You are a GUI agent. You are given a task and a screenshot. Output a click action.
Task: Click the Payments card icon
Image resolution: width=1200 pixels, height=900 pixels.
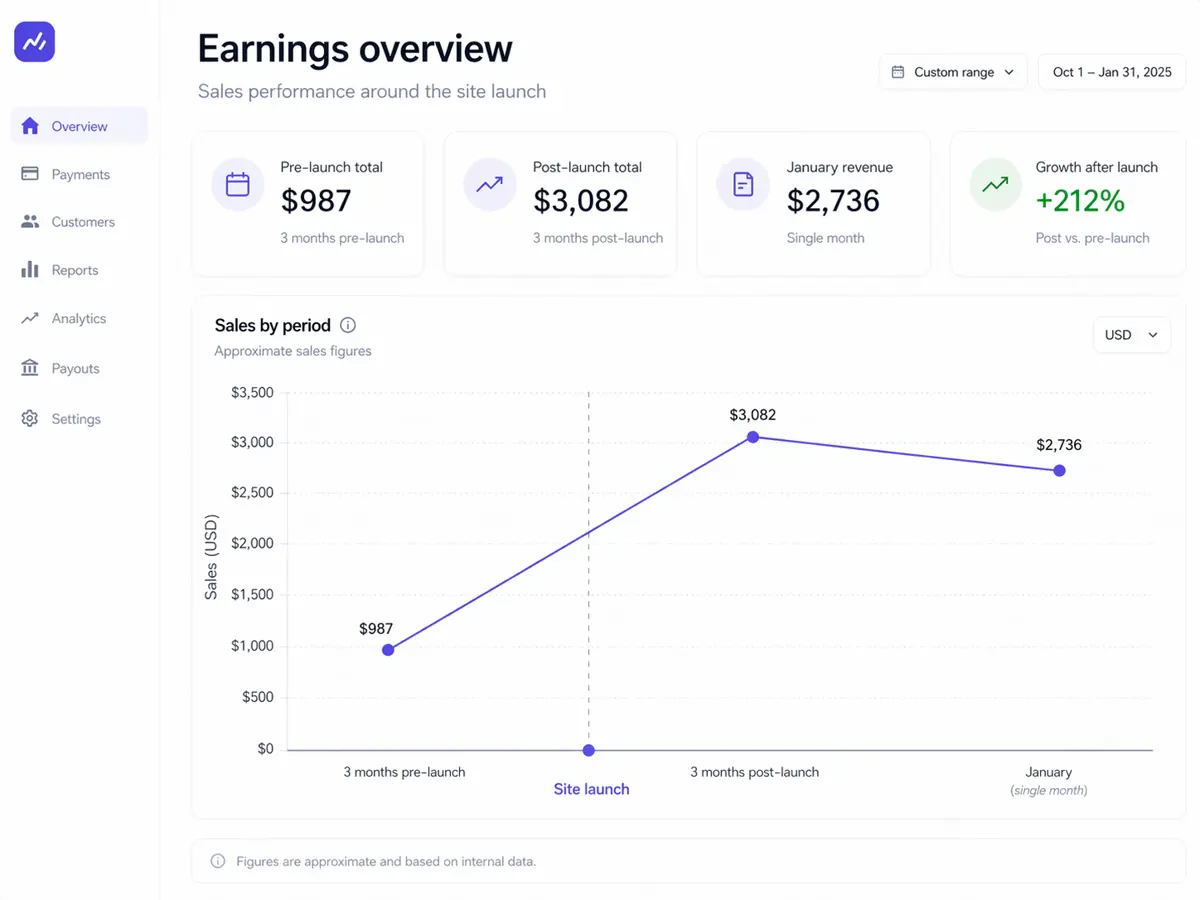(x=30, y=174)
